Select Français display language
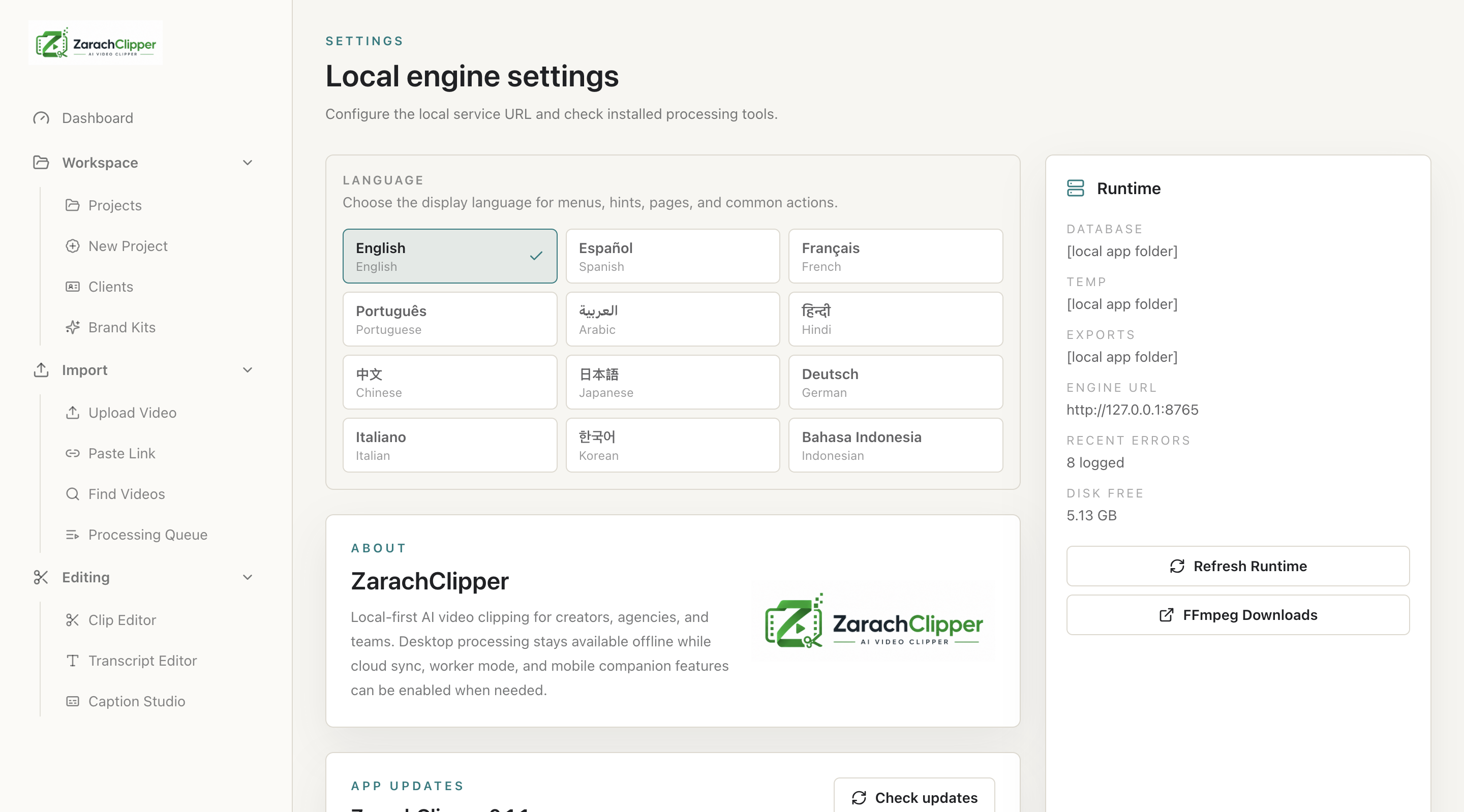Image resolution: width=1464 pixels, height=812 pixels. coord(896,256)
